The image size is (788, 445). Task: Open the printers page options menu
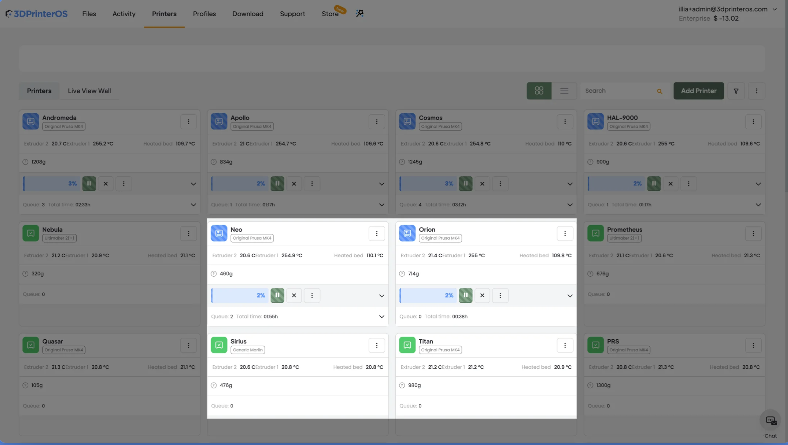click(x=756, y=91)
